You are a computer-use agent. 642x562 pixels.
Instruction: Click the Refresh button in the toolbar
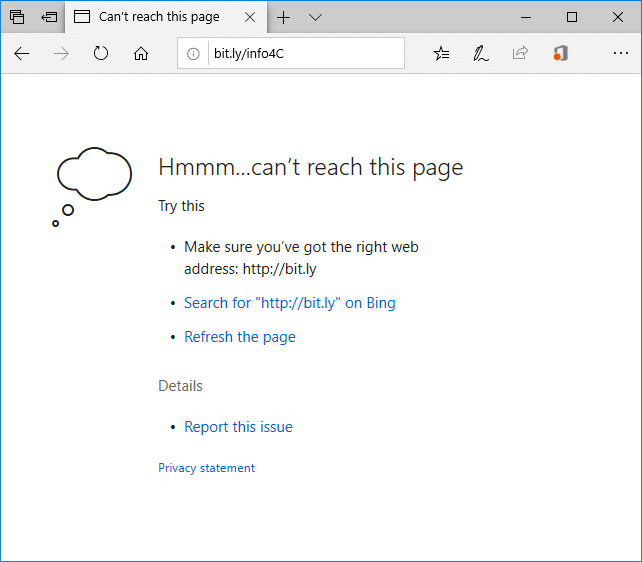[x=101, y=54]
